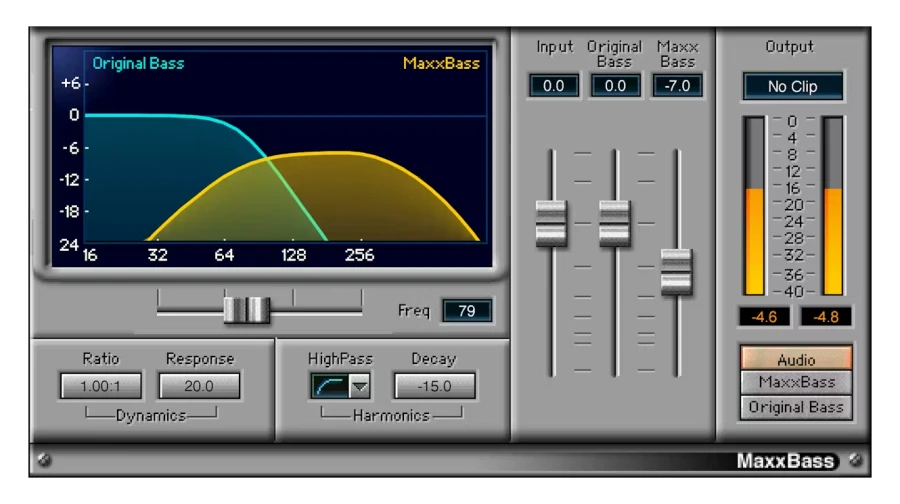Image resolution: width=900 pixels, height=504 pixels.
Task: Click the Response label
Action: [x=200, y=359]
